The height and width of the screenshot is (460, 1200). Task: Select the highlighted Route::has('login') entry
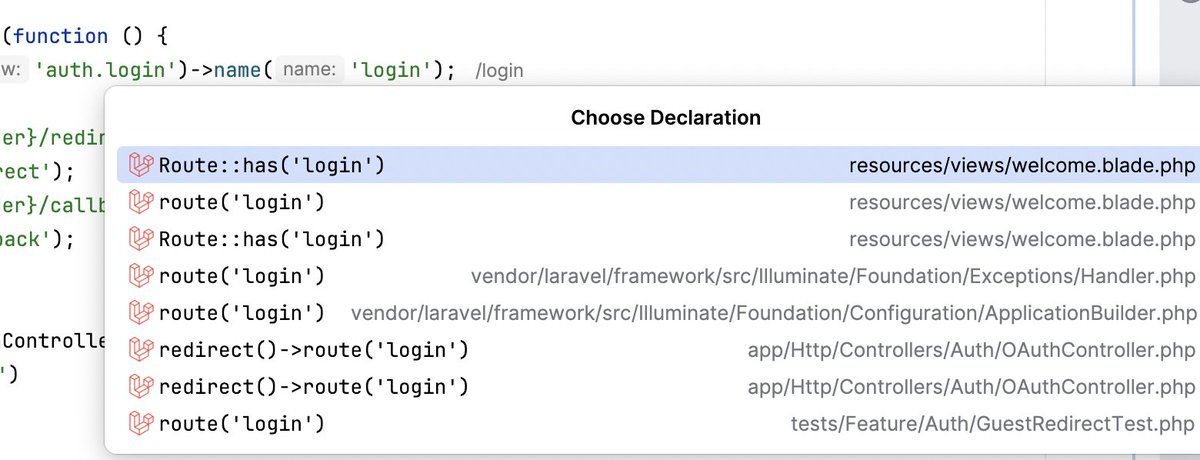(660, 165)
